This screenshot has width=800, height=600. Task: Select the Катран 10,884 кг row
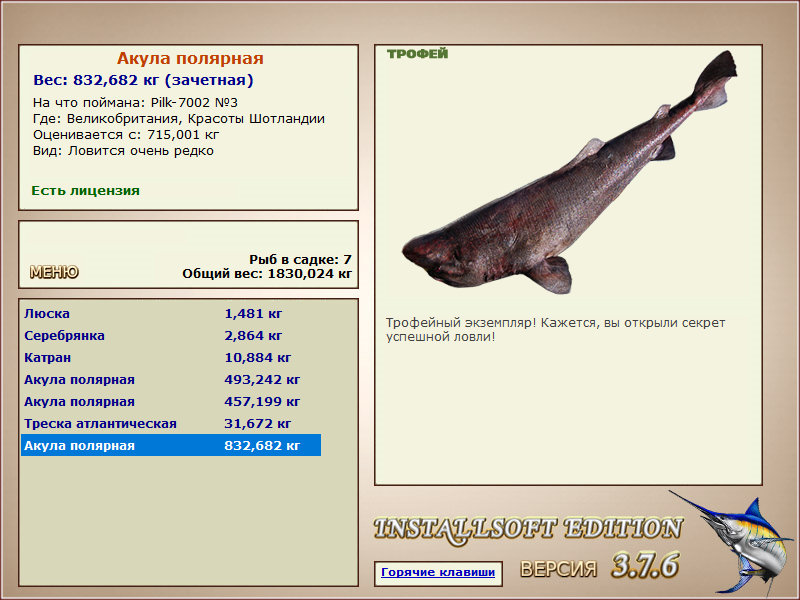[171, 358]
